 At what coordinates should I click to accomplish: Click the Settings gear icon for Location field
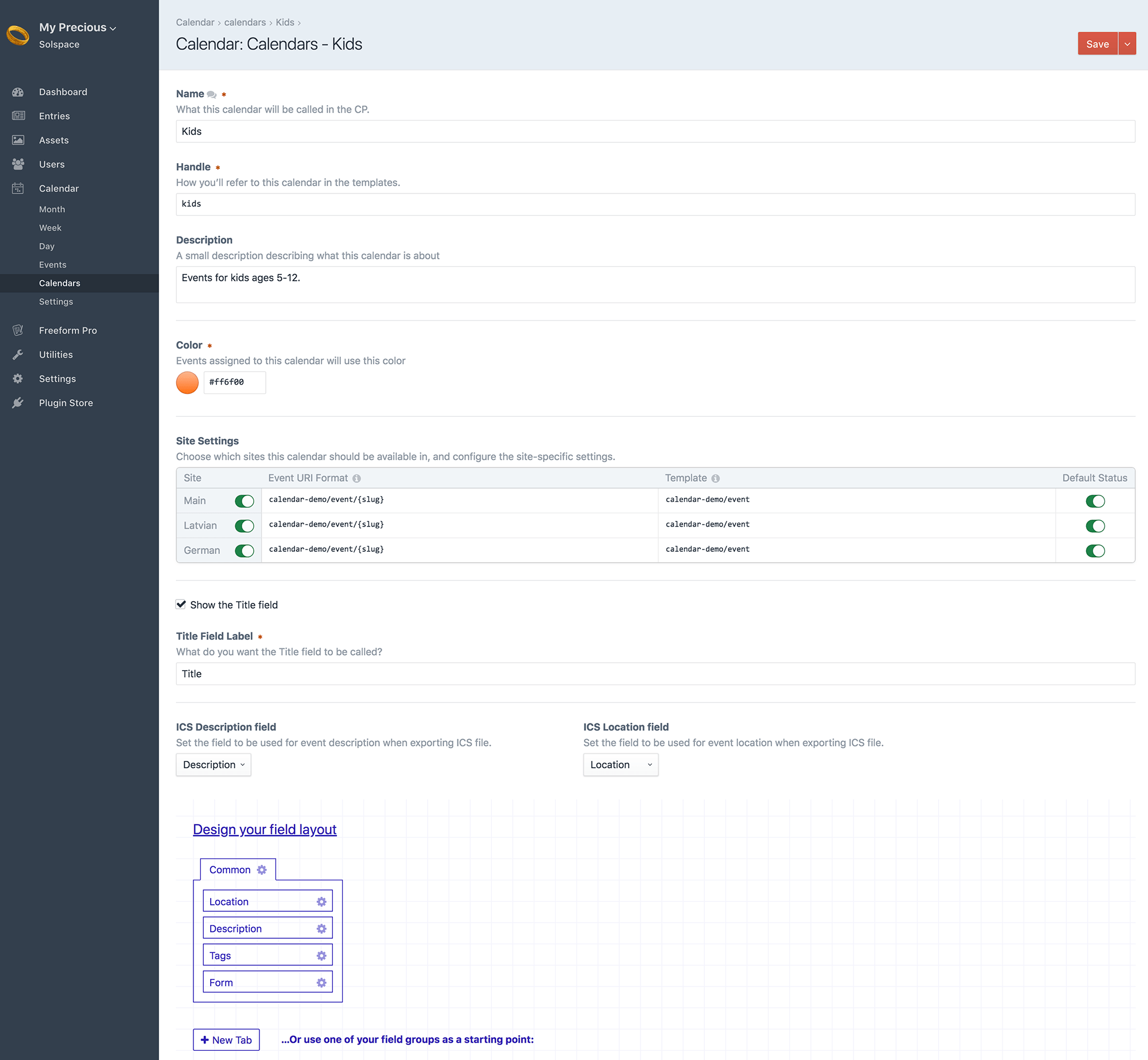pos(321,901)
